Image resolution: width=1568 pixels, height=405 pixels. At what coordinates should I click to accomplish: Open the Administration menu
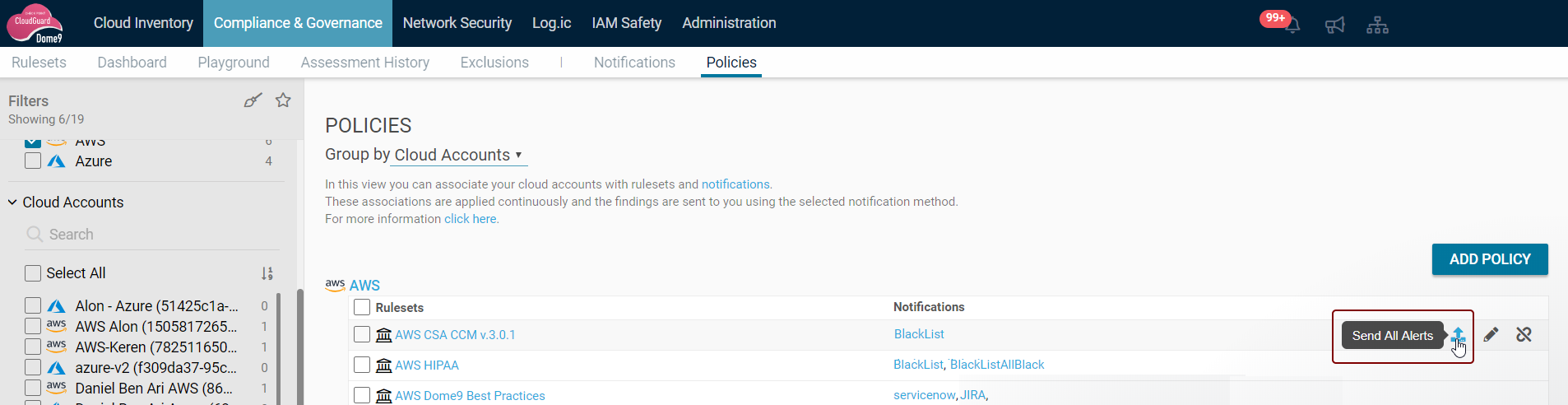click(729, 23)
